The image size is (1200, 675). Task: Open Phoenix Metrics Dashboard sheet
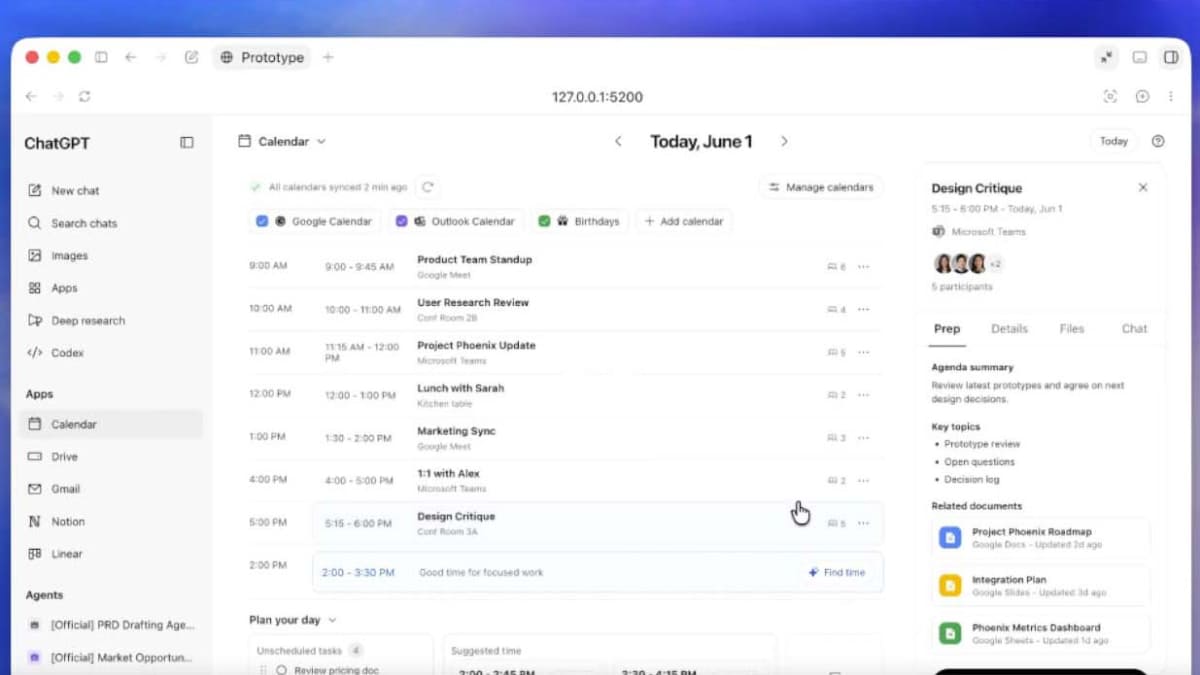(1040, 634)
